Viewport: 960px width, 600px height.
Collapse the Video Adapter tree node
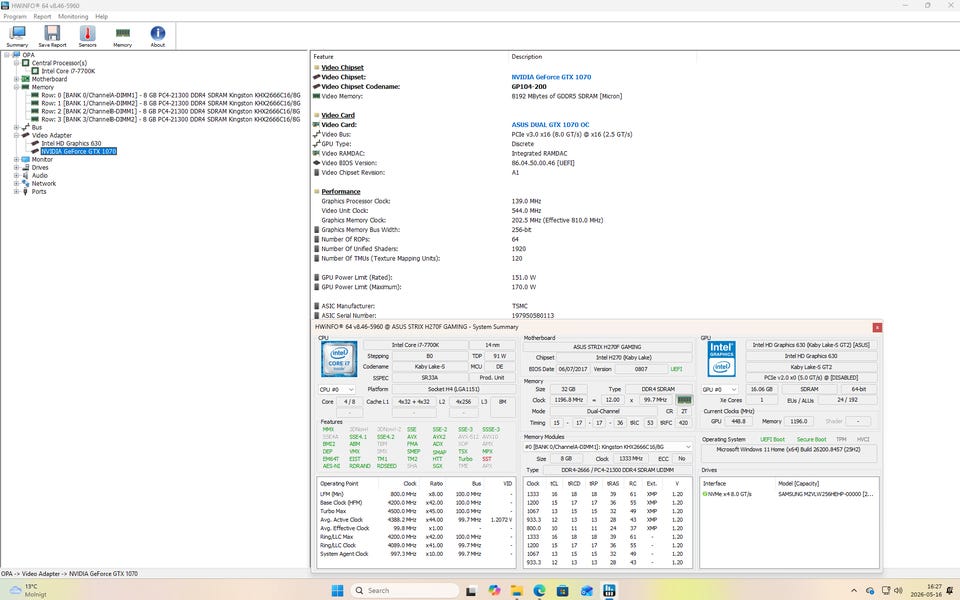tap(17, 135)
